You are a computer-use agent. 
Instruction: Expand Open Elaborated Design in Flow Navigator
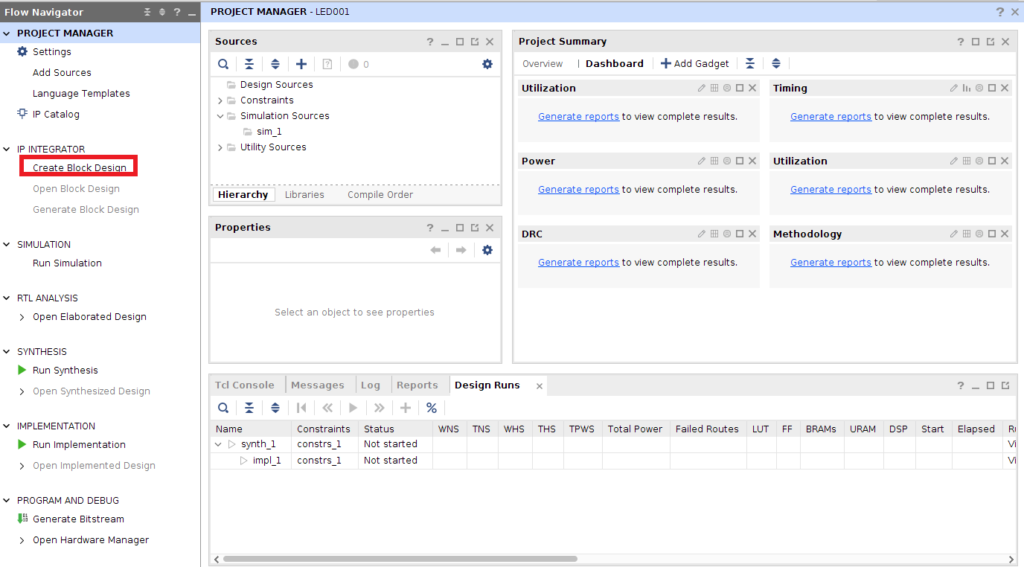23,317
